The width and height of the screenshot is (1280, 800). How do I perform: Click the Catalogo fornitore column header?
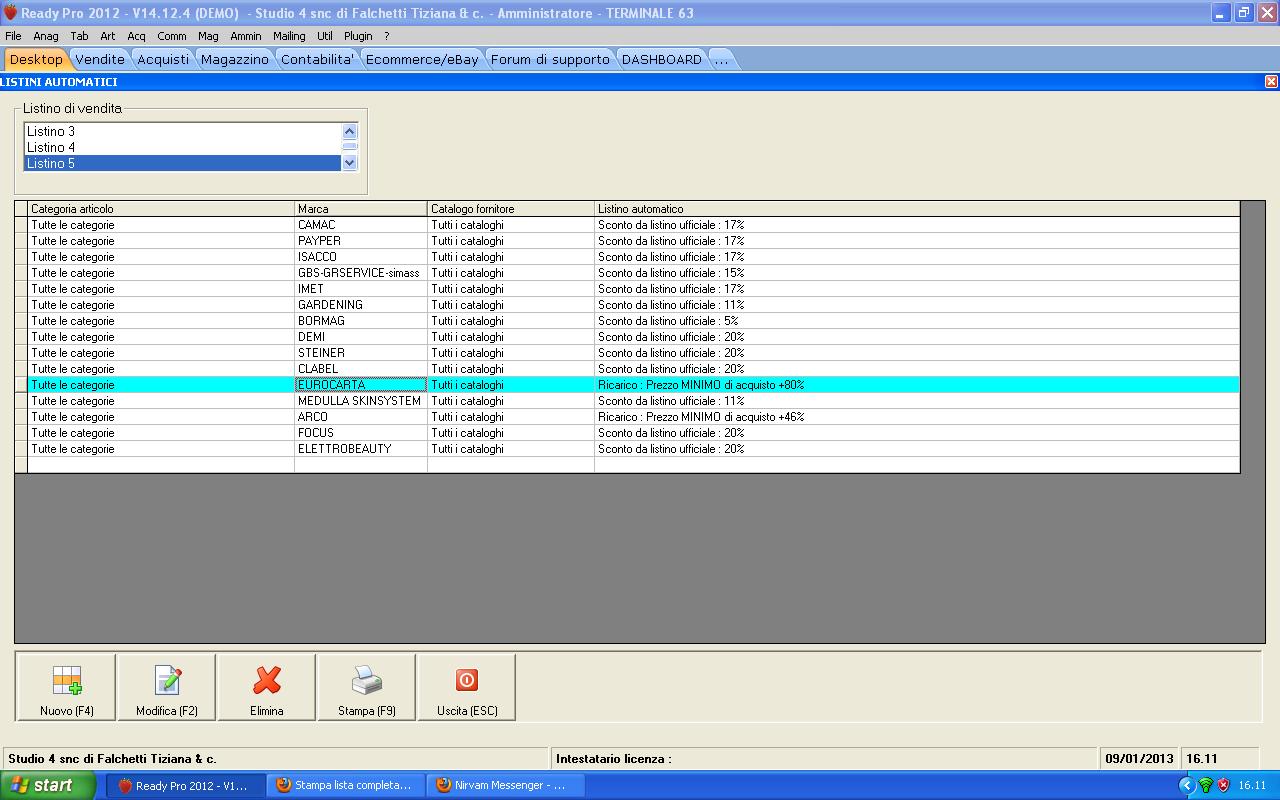511,209
